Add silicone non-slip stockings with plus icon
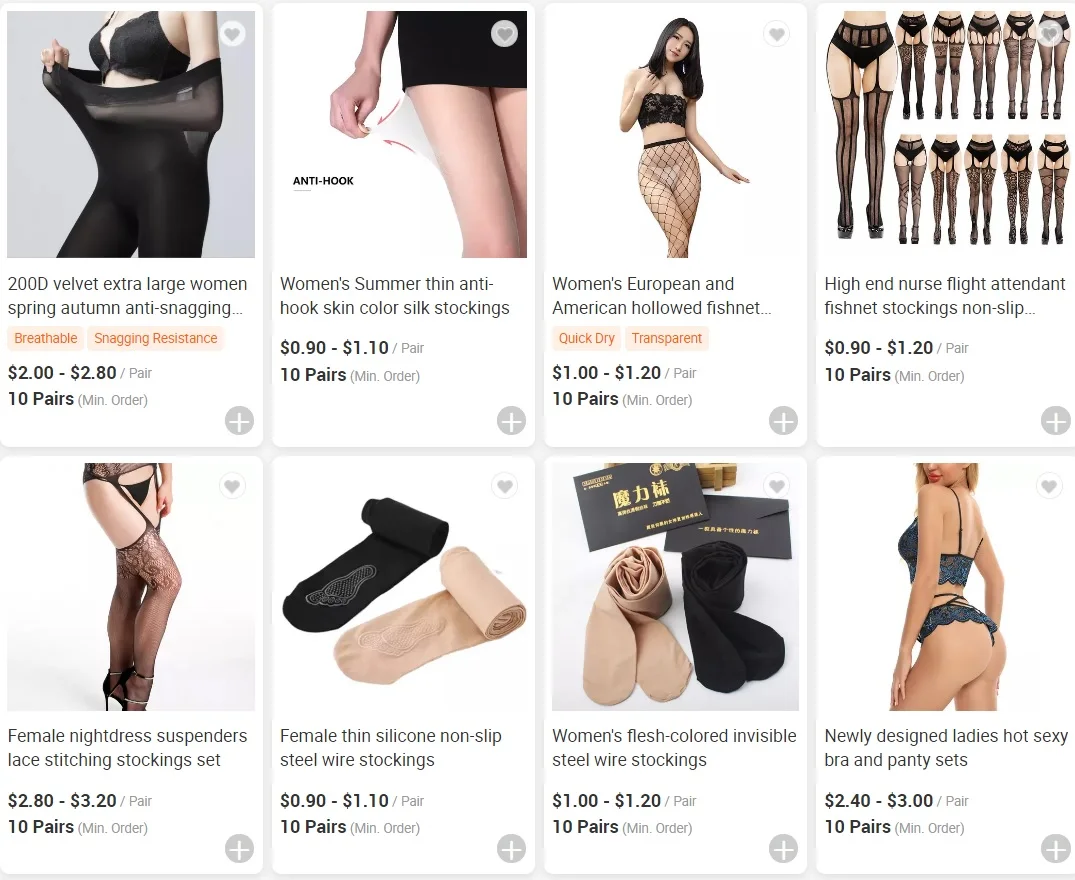 [511, 849]
